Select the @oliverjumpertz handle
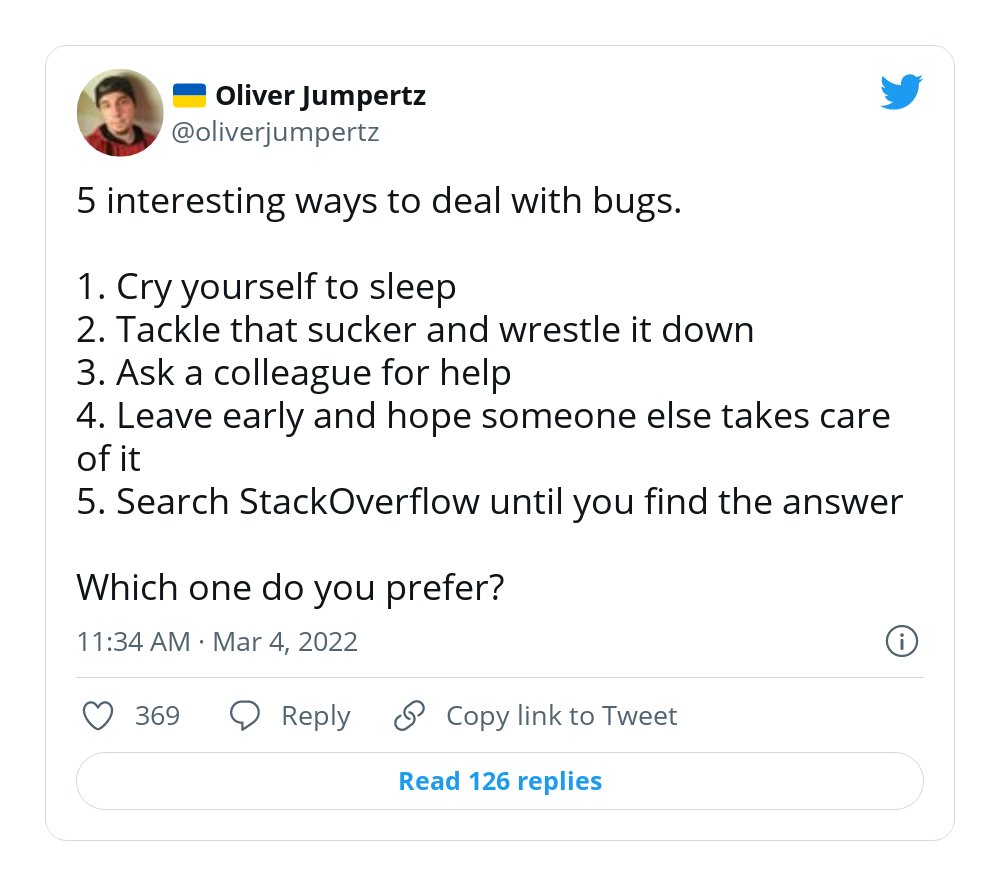The height and width of the screenshot is (886, 1000). (277, 131)
